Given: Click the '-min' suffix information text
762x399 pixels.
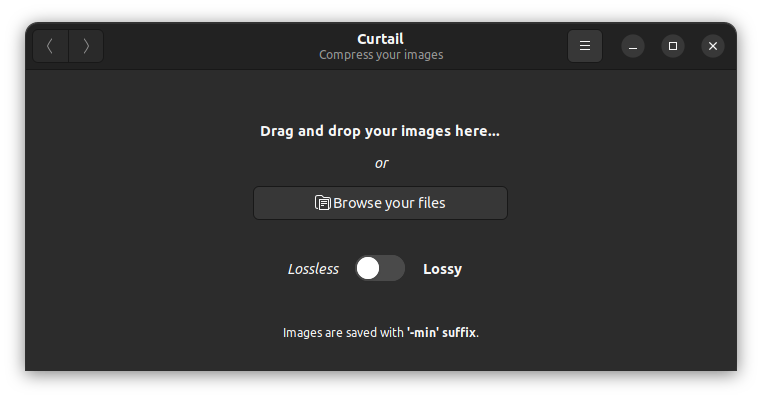Looking at the screenshot, I should coord(381,332).
